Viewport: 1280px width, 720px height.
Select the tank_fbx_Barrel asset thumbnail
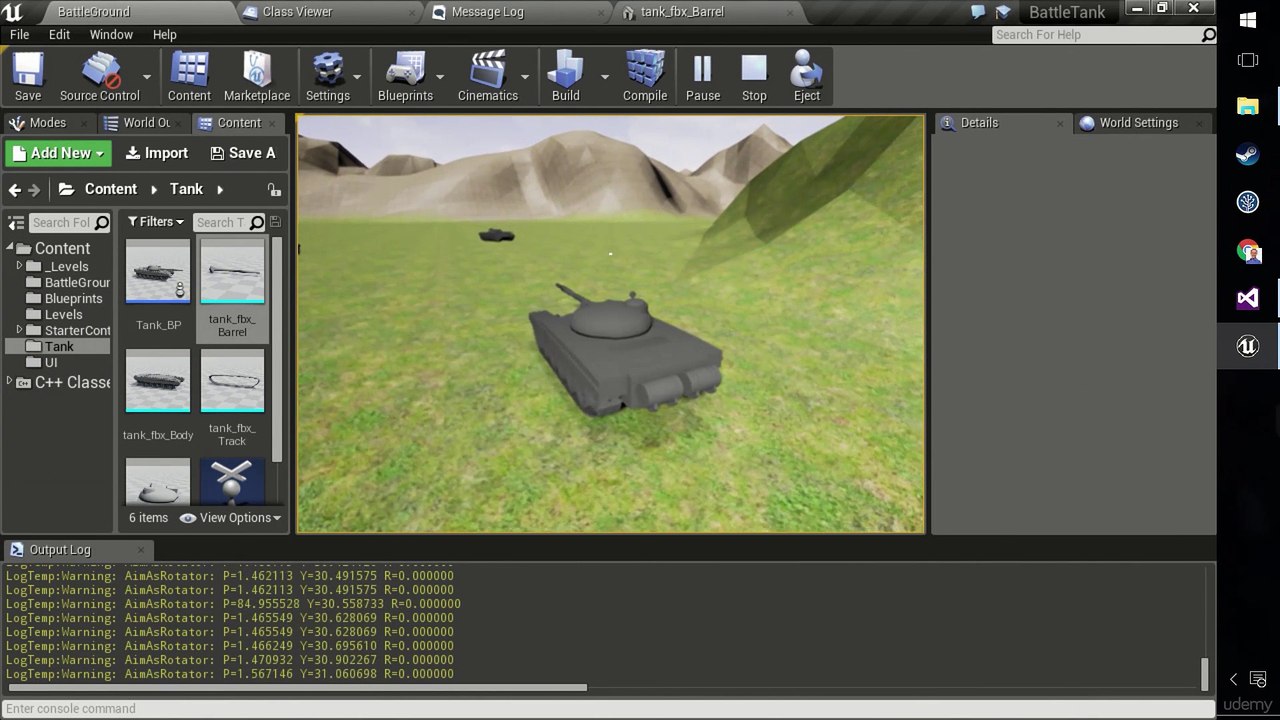[232, 271]
